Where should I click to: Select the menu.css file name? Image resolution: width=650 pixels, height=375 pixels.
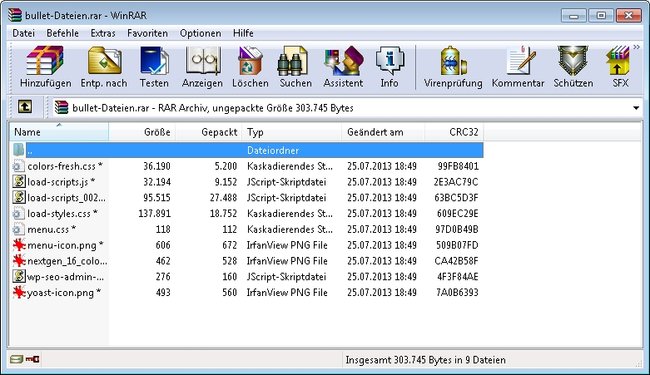point(52,229)
